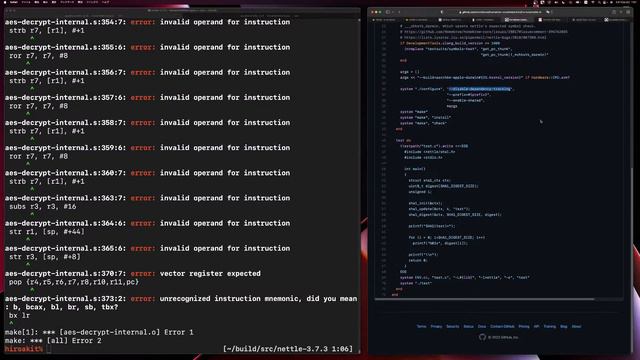Open a new Safari tab
The height and width of the screenshot is (360, 640).
coord(621,12)
